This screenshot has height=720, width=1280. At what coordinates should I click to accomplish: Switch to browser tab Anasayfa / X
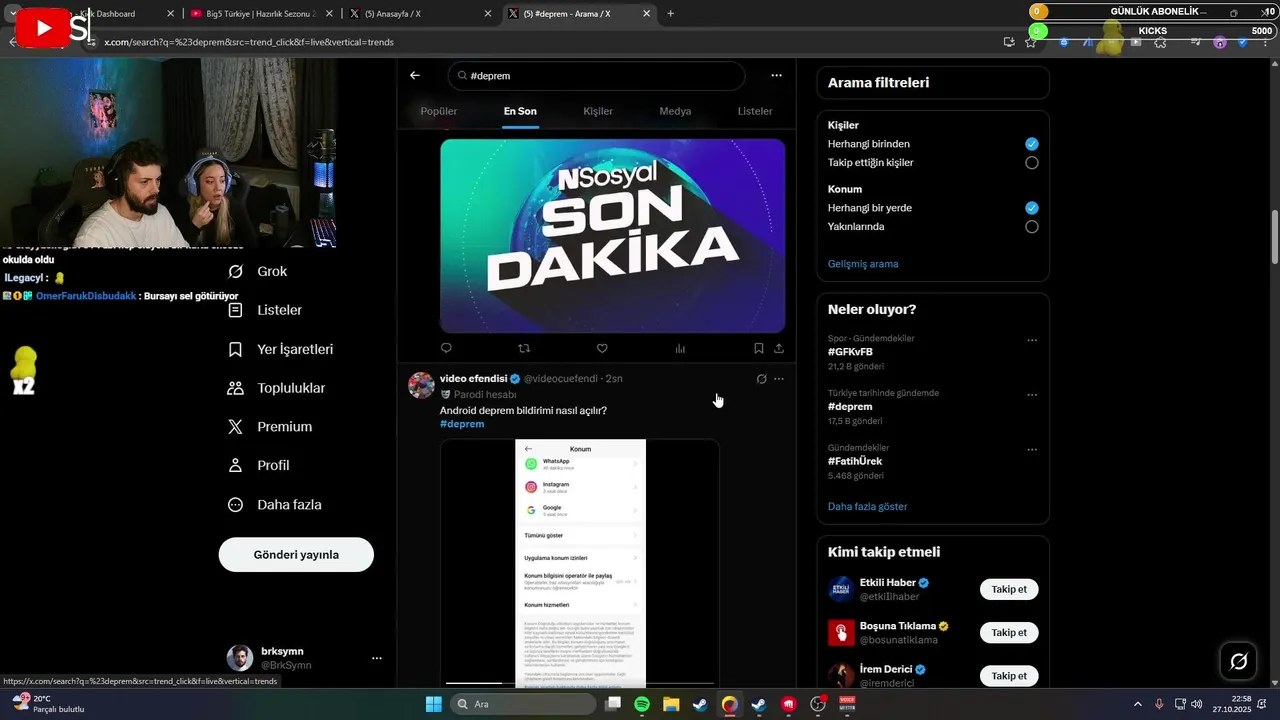click(x=420, y=14)
